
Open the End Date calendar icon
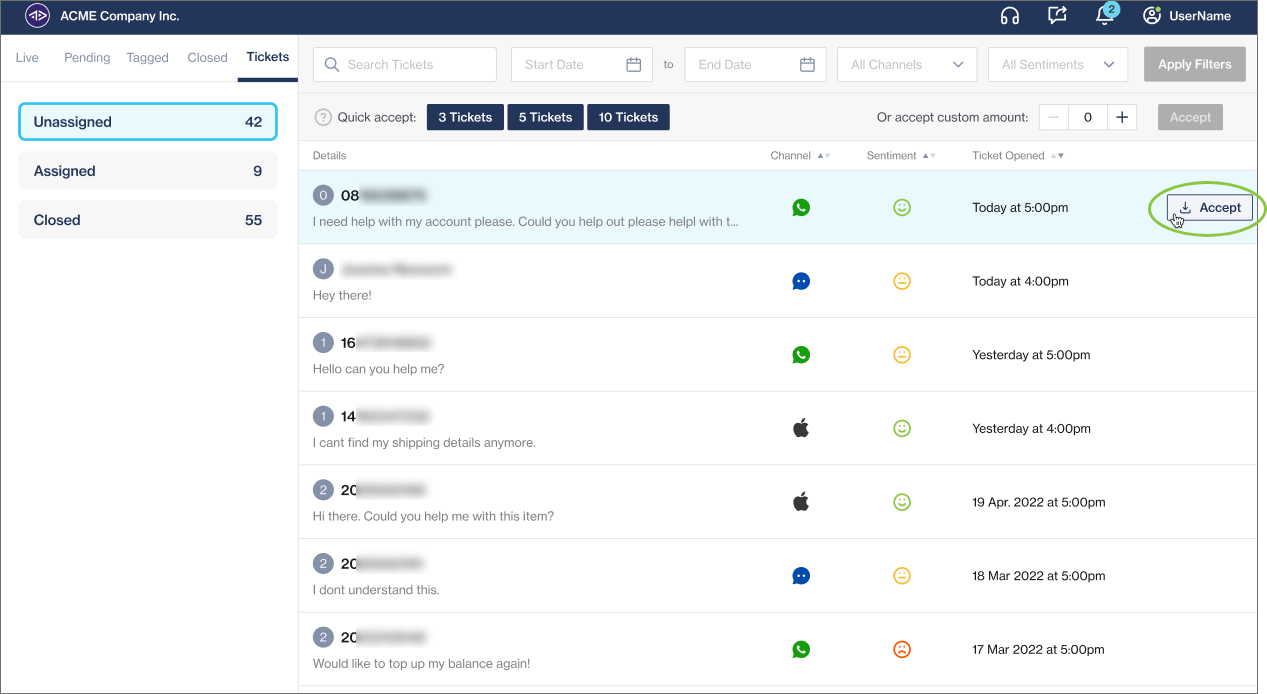click(x=807, y=65)
